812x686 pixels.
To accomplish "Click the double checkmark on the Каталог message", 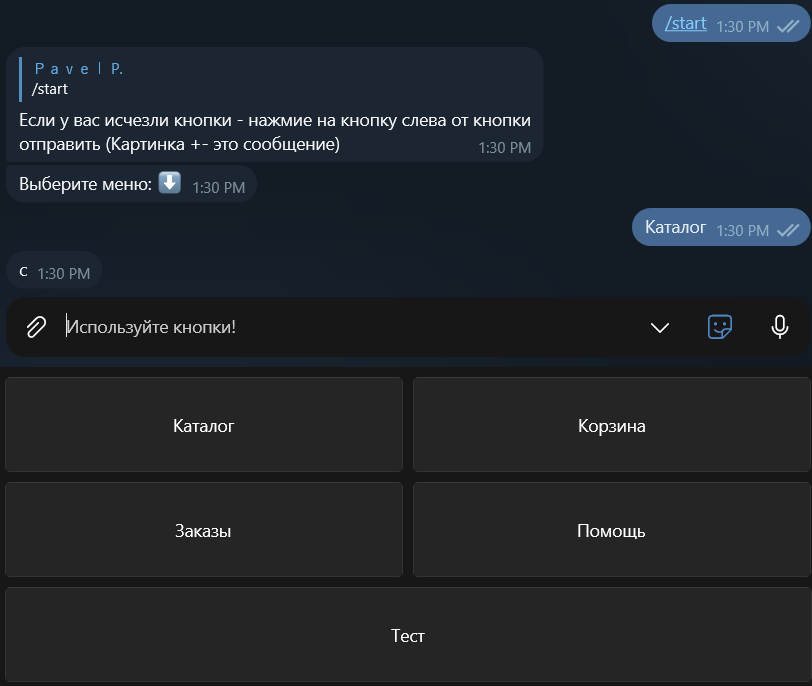I will point(790,227).
